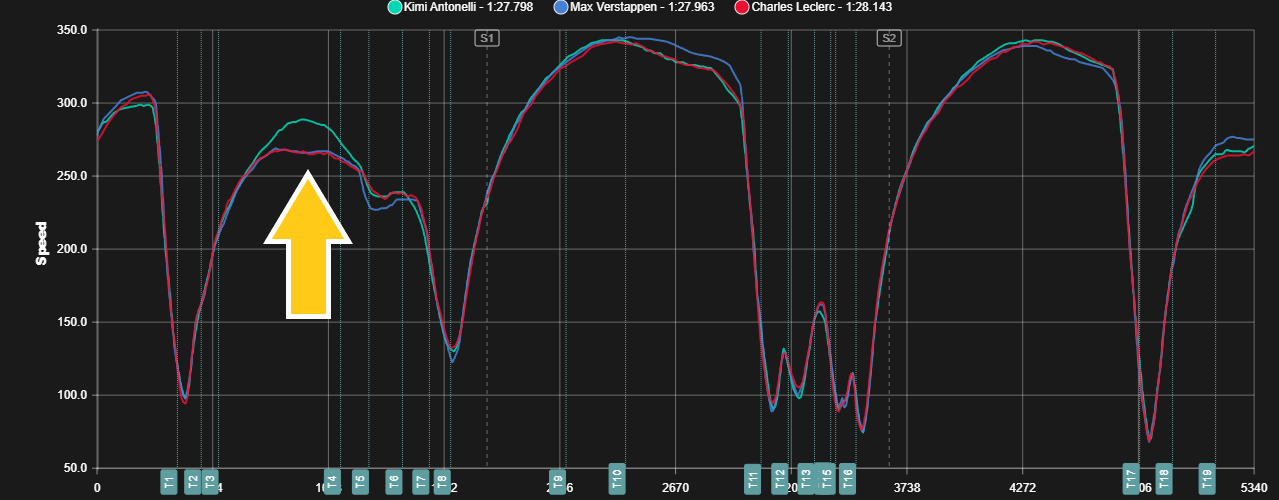1279x500 pixels.
Task: Click the 3738 distance x-axis label
Action: 907,488
